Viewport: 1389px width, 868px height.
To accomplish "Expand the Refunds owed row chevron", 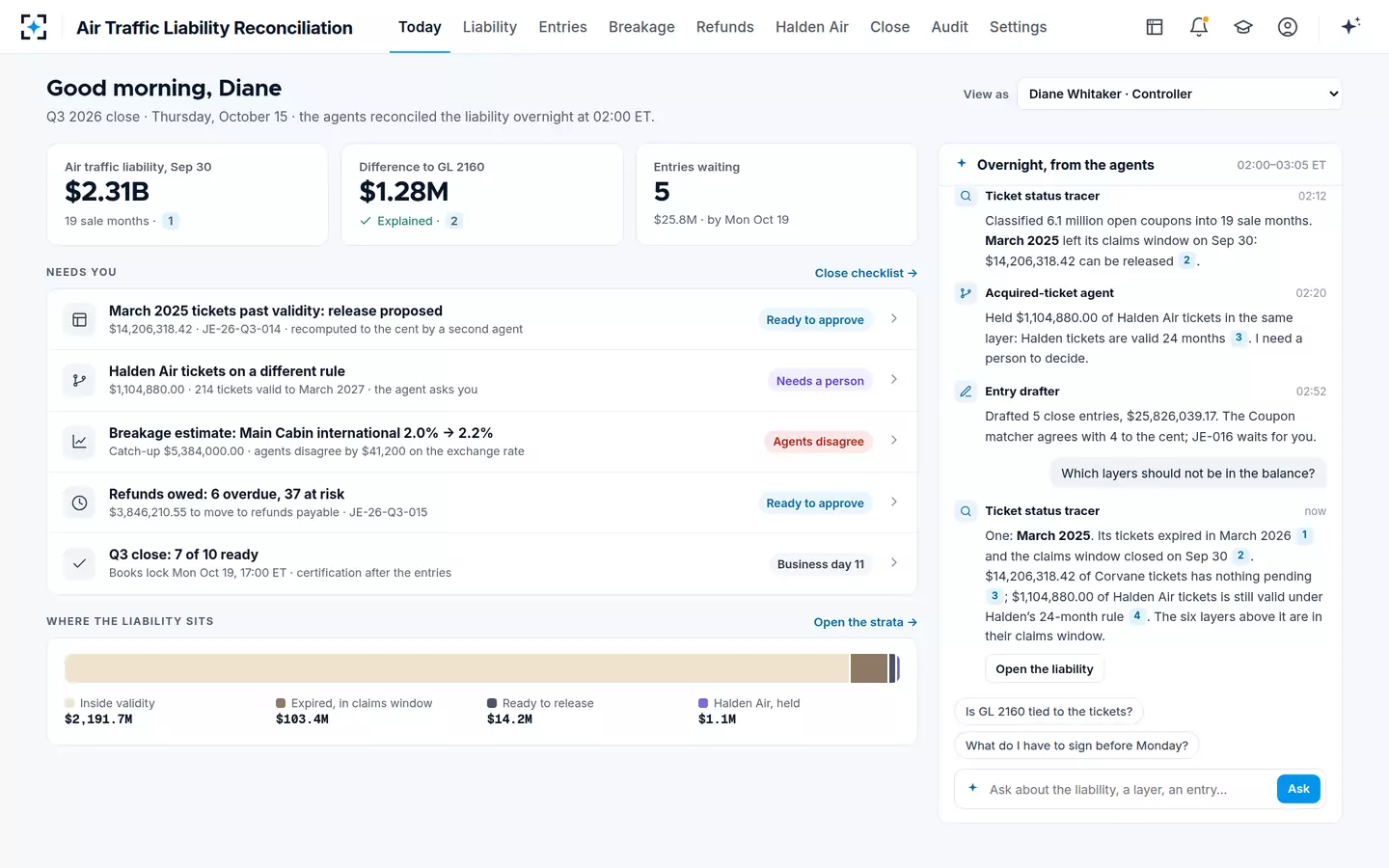I will click(x=894, y=502).
